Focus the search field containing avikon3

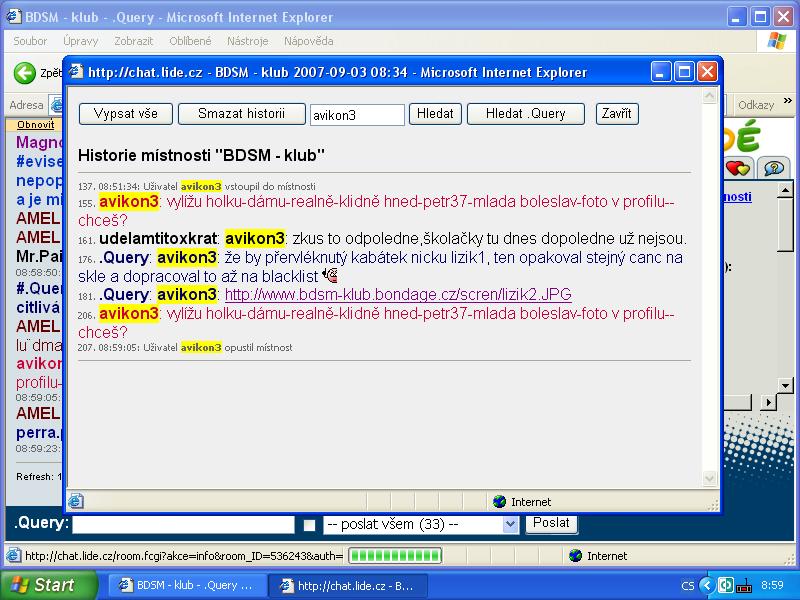pos(357,115)
